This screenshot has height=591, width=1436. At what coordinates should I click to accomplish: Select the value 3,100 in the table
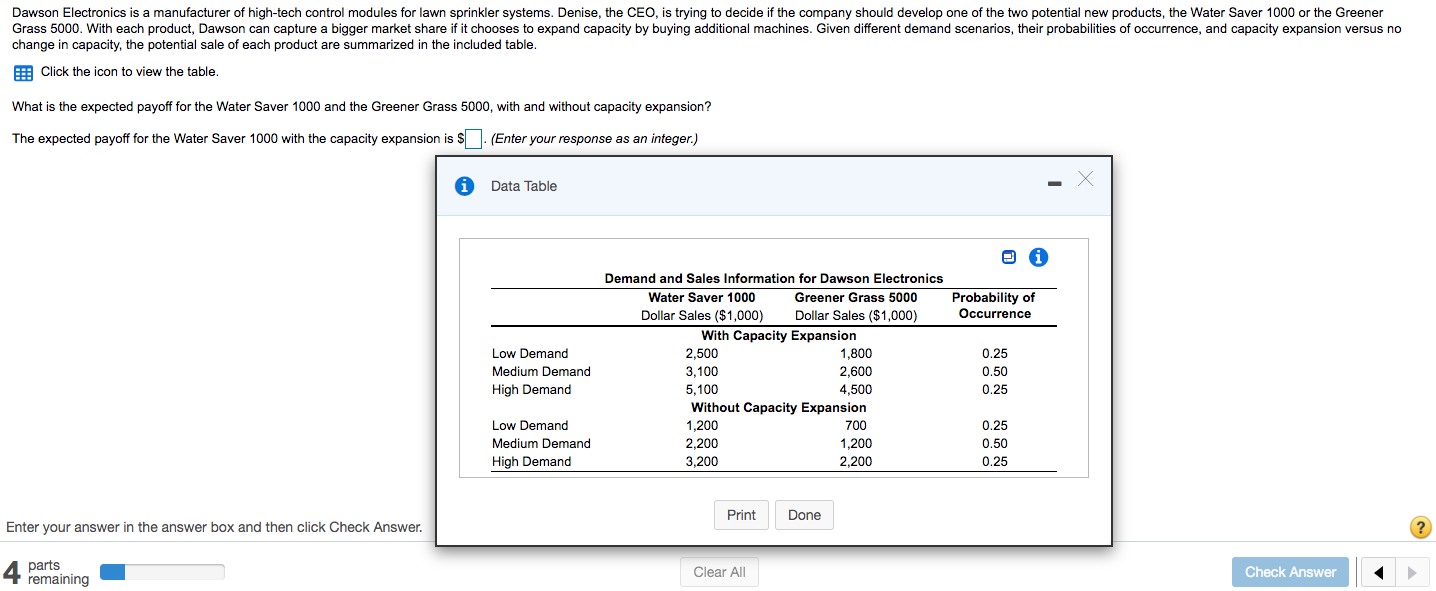click(x=701, y=371)
